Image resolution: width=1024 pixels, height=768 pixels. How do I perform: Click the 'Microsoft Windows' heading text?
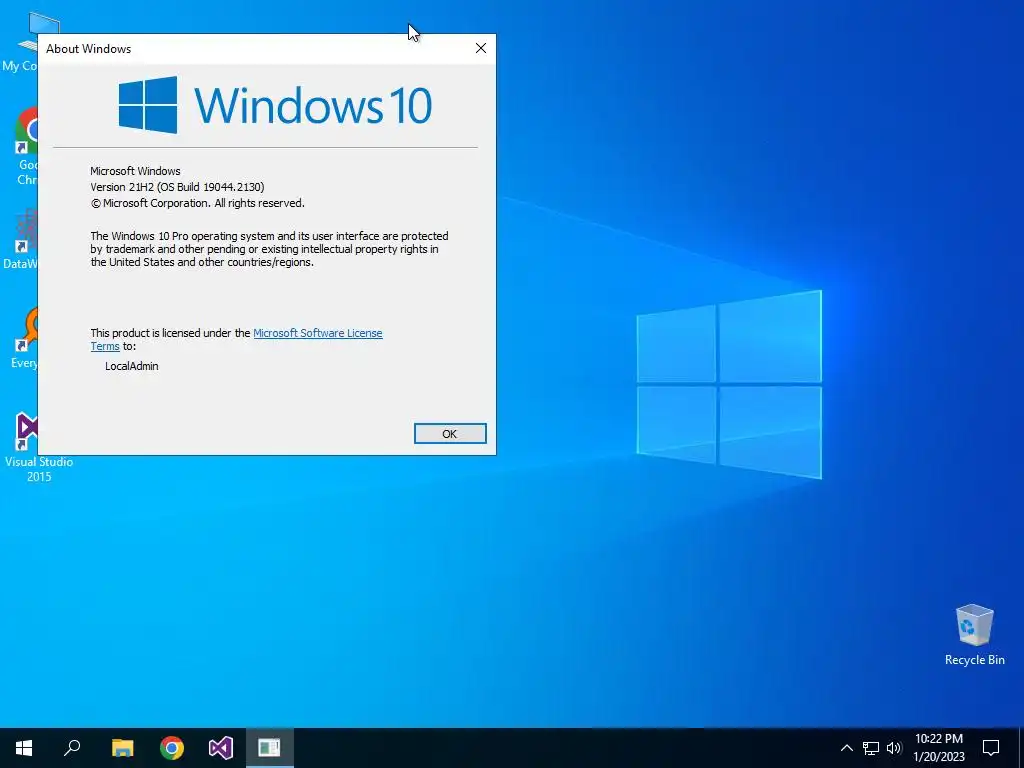point(135,171)
